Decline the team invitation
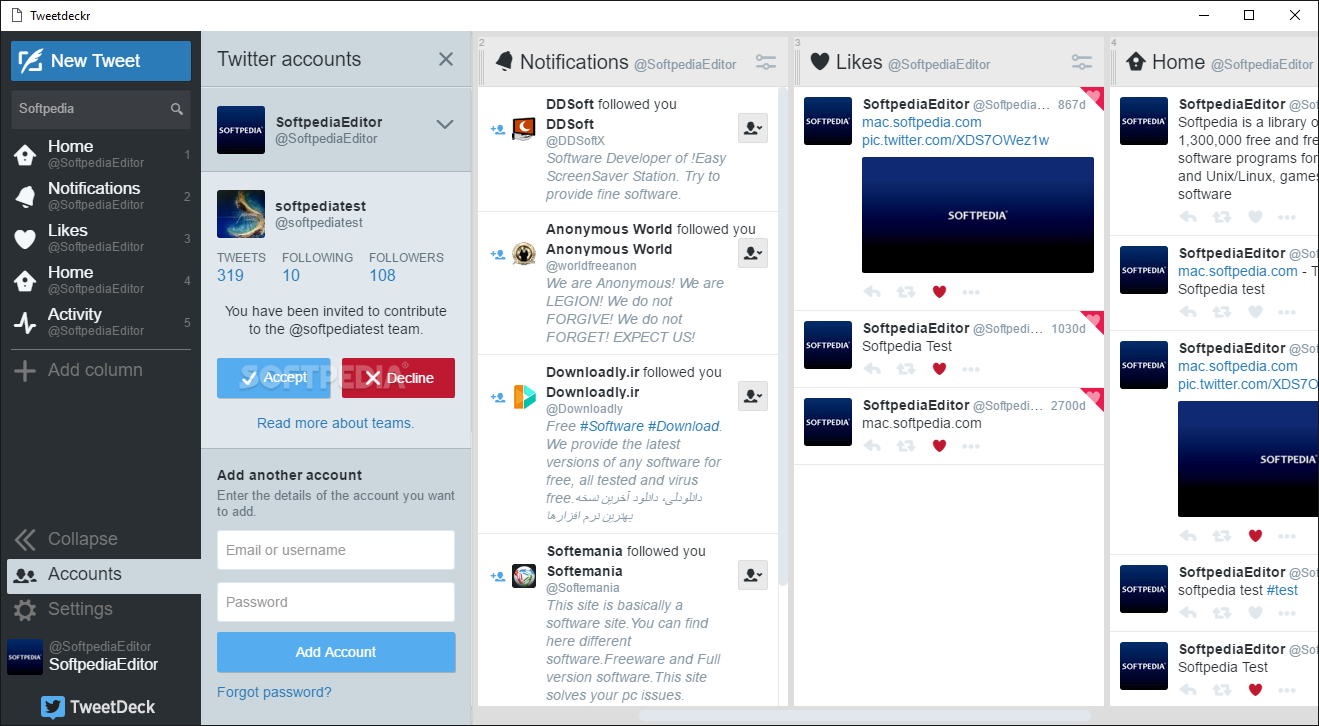This screenshot has width=1319, height=726. coord(398,378)
